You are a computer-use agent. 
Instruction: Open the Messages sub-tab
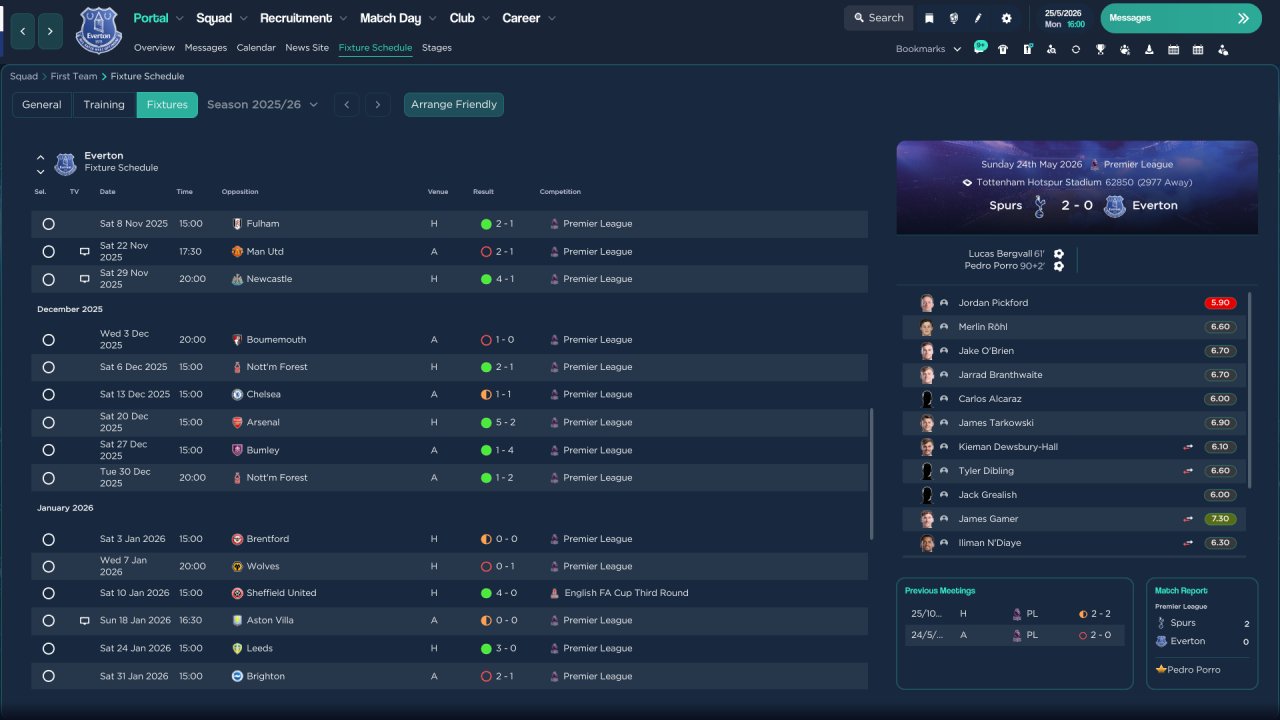point(206,48)
